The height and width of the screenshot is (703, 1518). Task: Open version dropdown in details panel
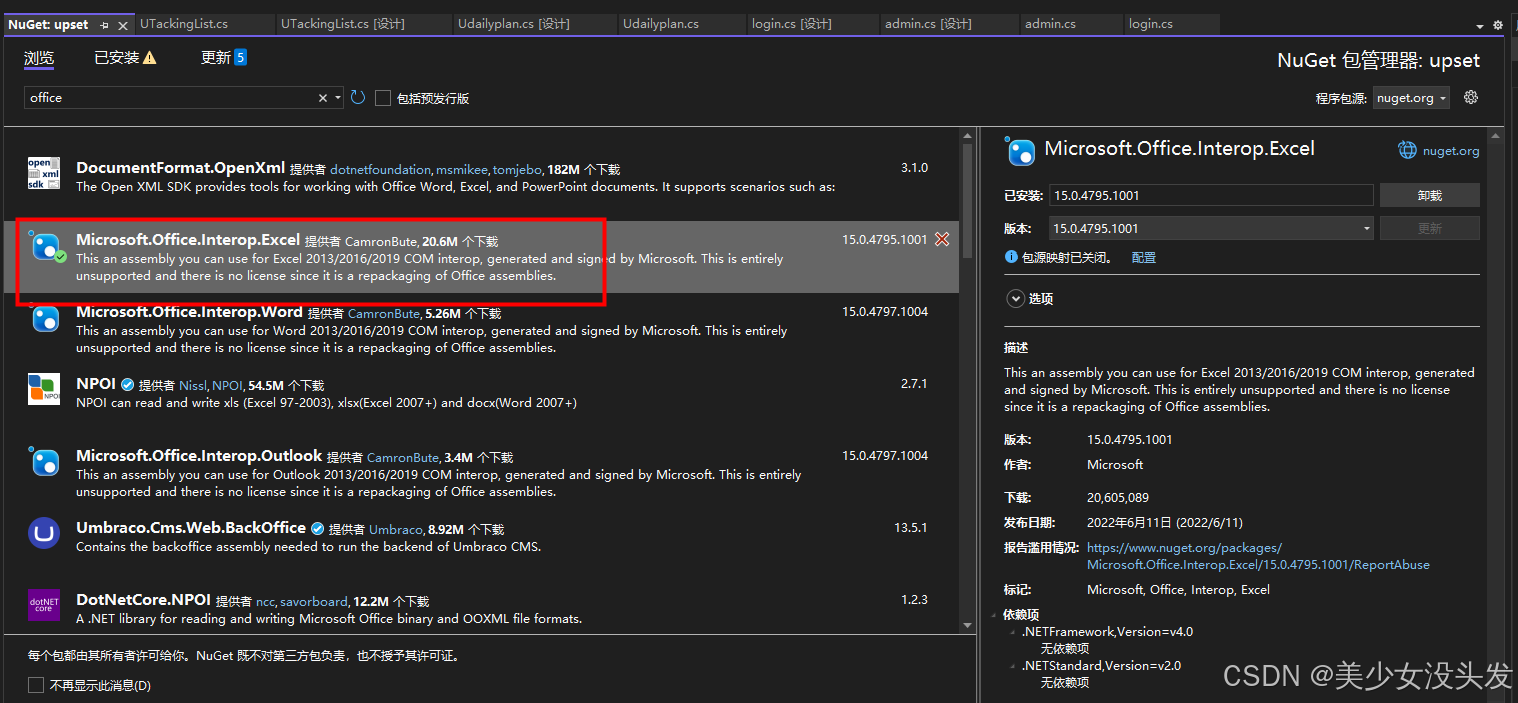(x=1366, y=228)
